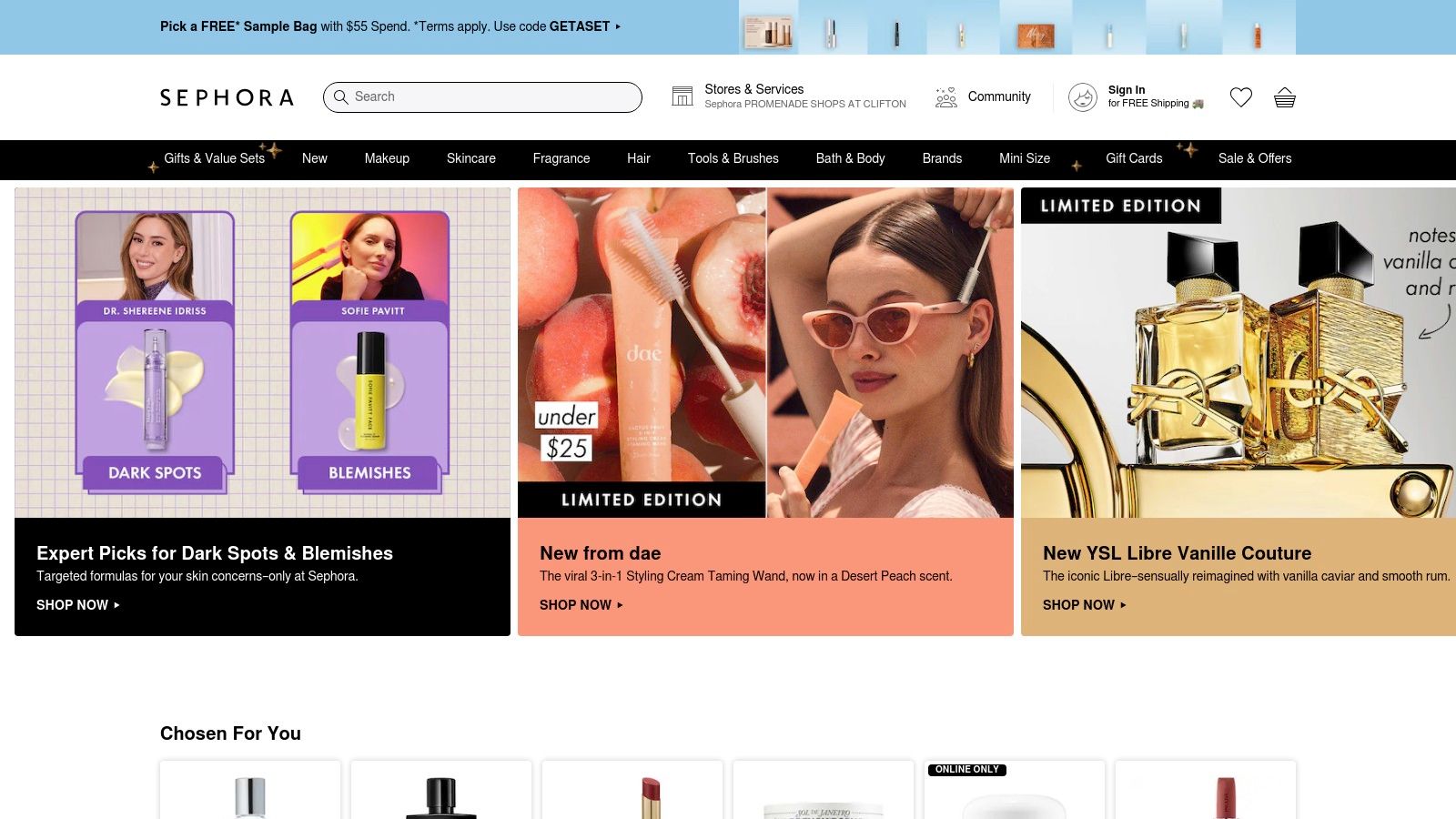Click the dae Limited Edition banner image
1456x819 pixels.
765,353
